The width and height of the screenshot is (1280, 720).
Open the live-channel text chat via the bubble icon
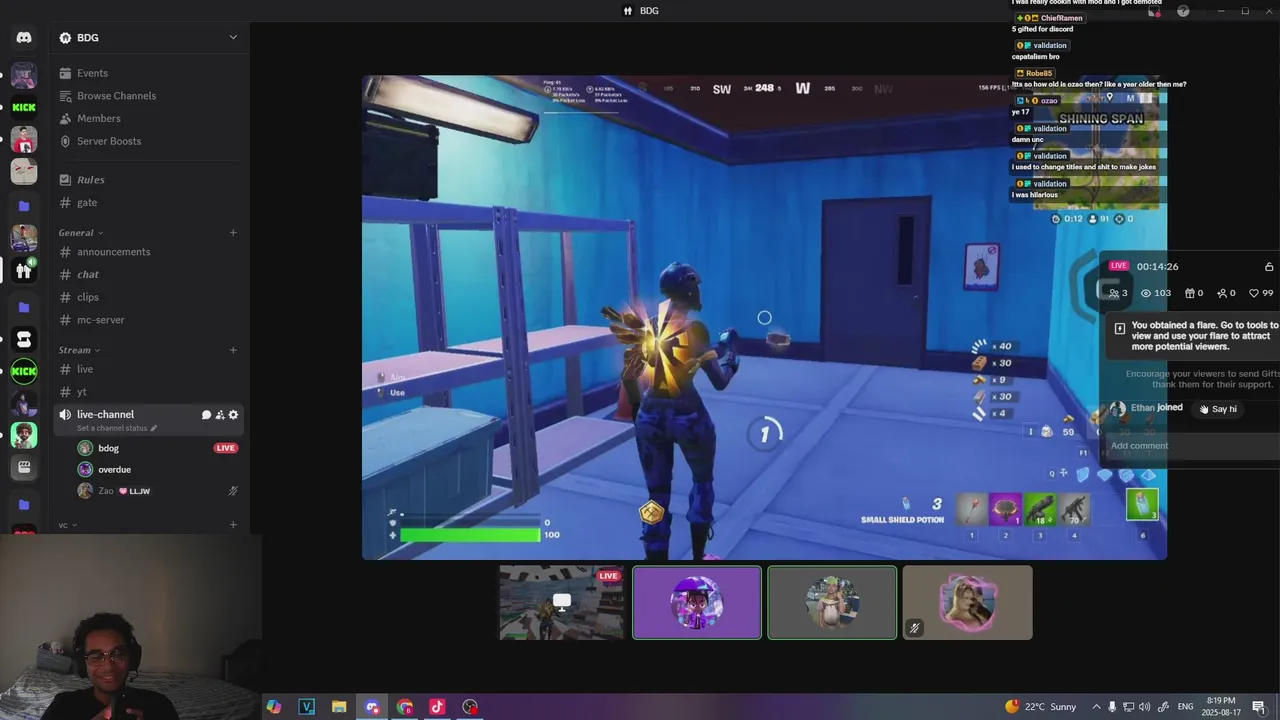(206, 415)
